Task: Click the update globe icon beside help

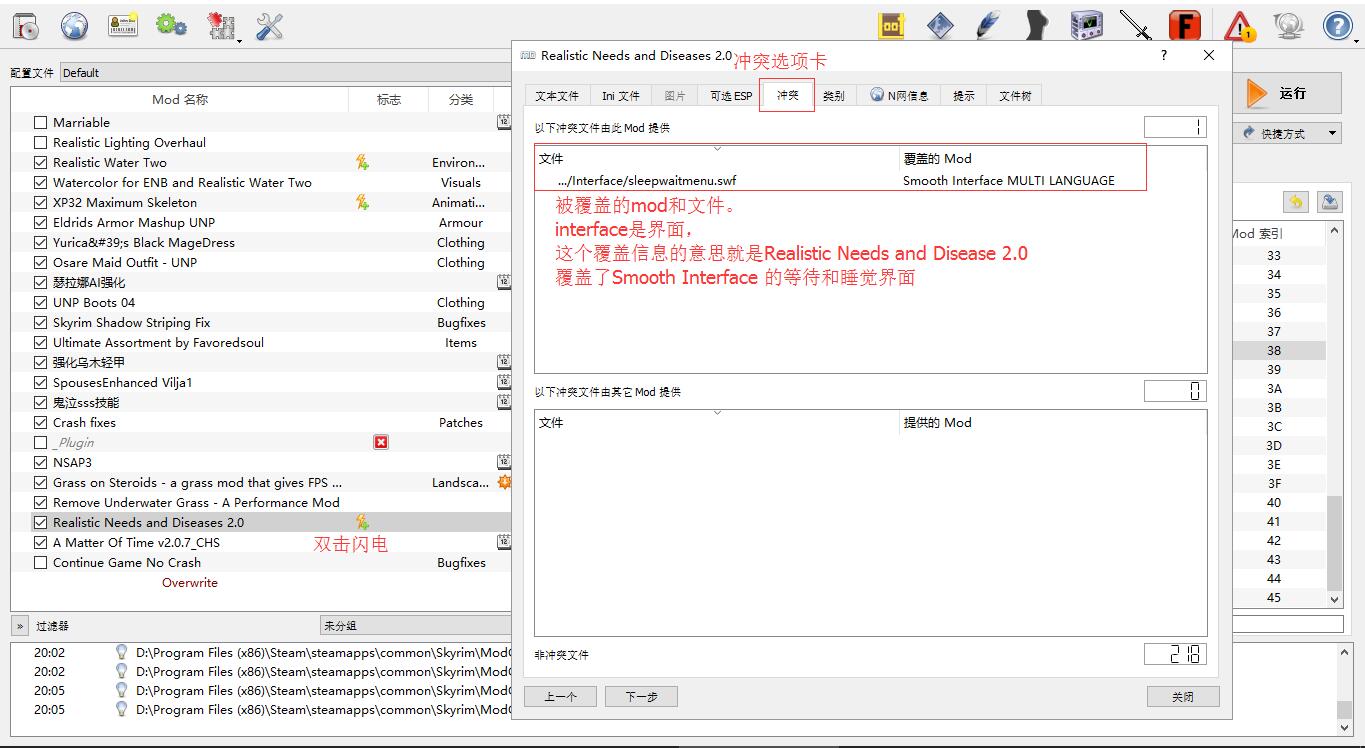Action: click(1288, 26)
